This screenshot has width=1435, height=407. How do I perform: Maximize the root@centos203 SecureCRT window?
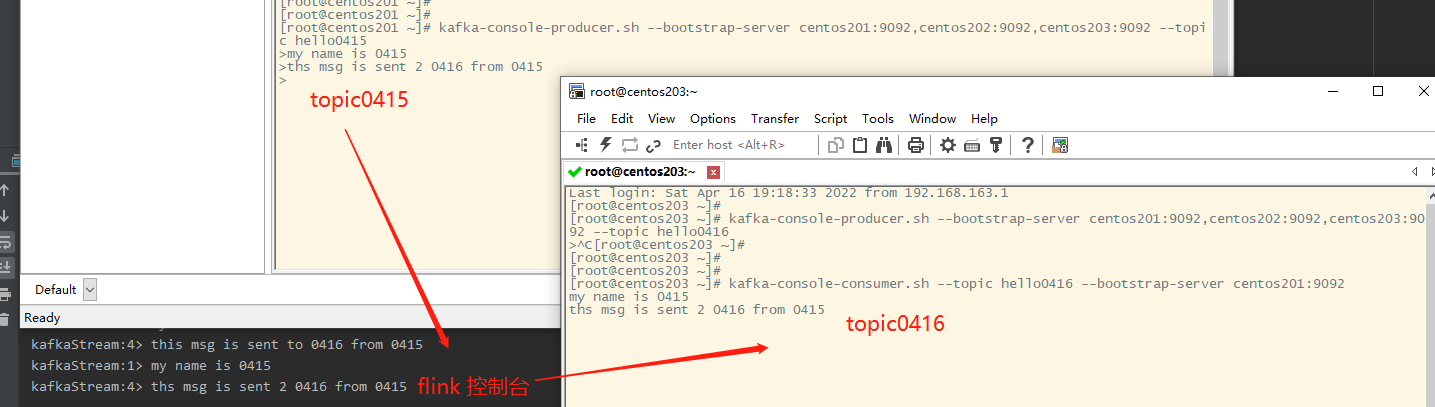point(1378,91)
